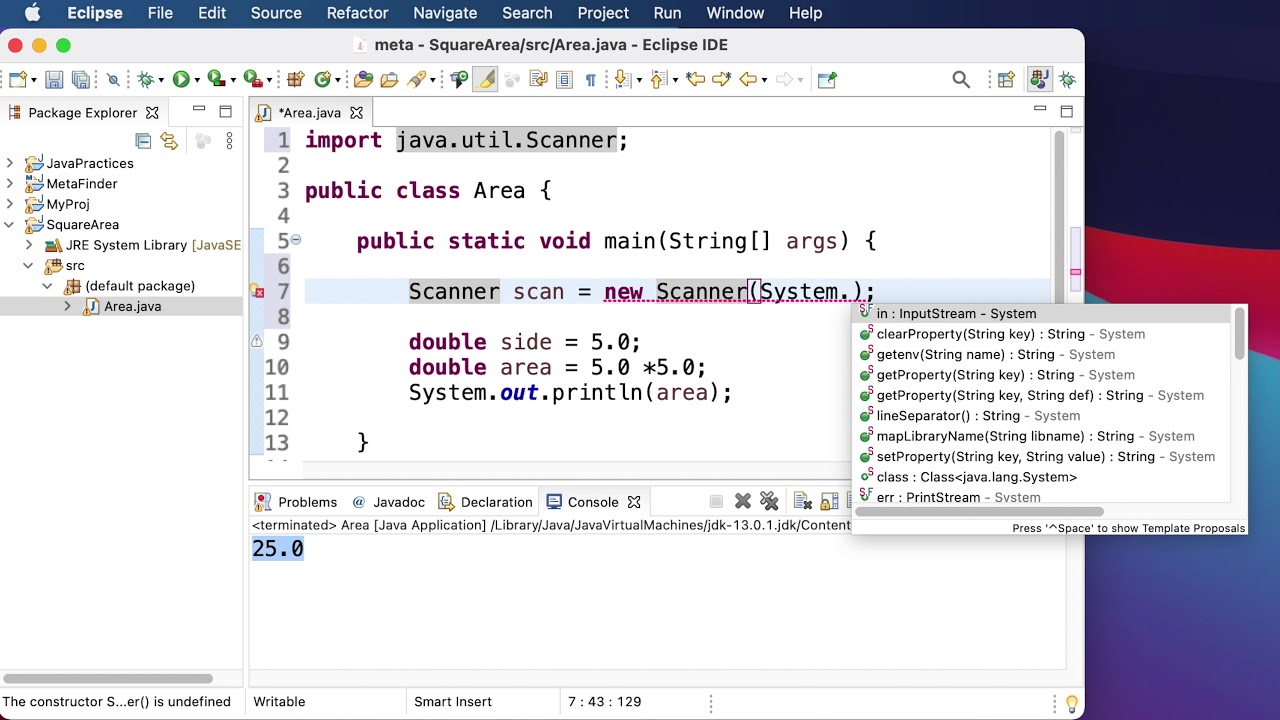The image size is (1280, 720).
Task: Collapse the SquareArea project
Action: tap(10, 224)
